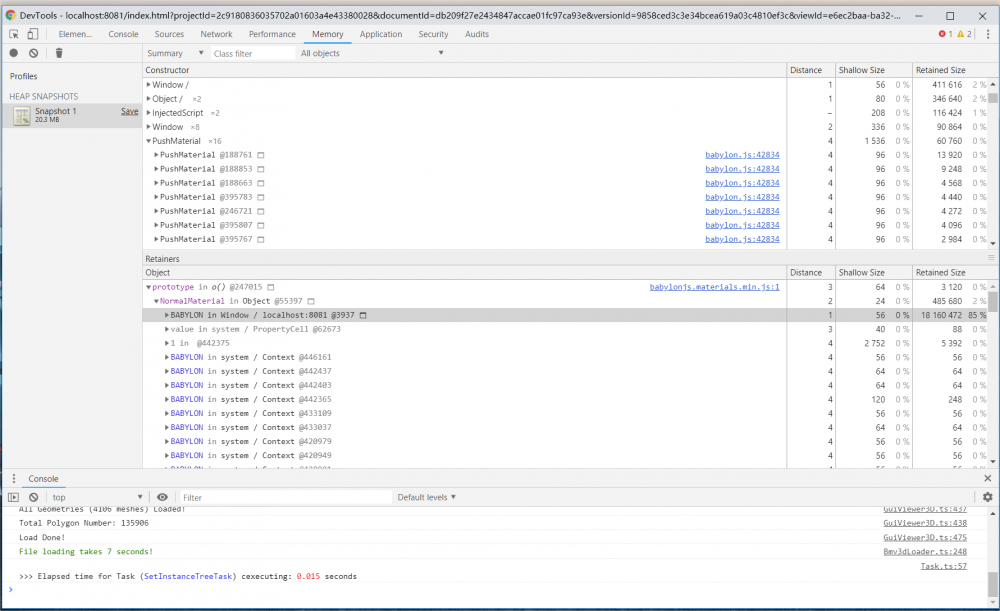The image size is (1000, 611).
Task: Open babylonjs.materials.min.js:1 source link
Action: click(x=714, y=287)
